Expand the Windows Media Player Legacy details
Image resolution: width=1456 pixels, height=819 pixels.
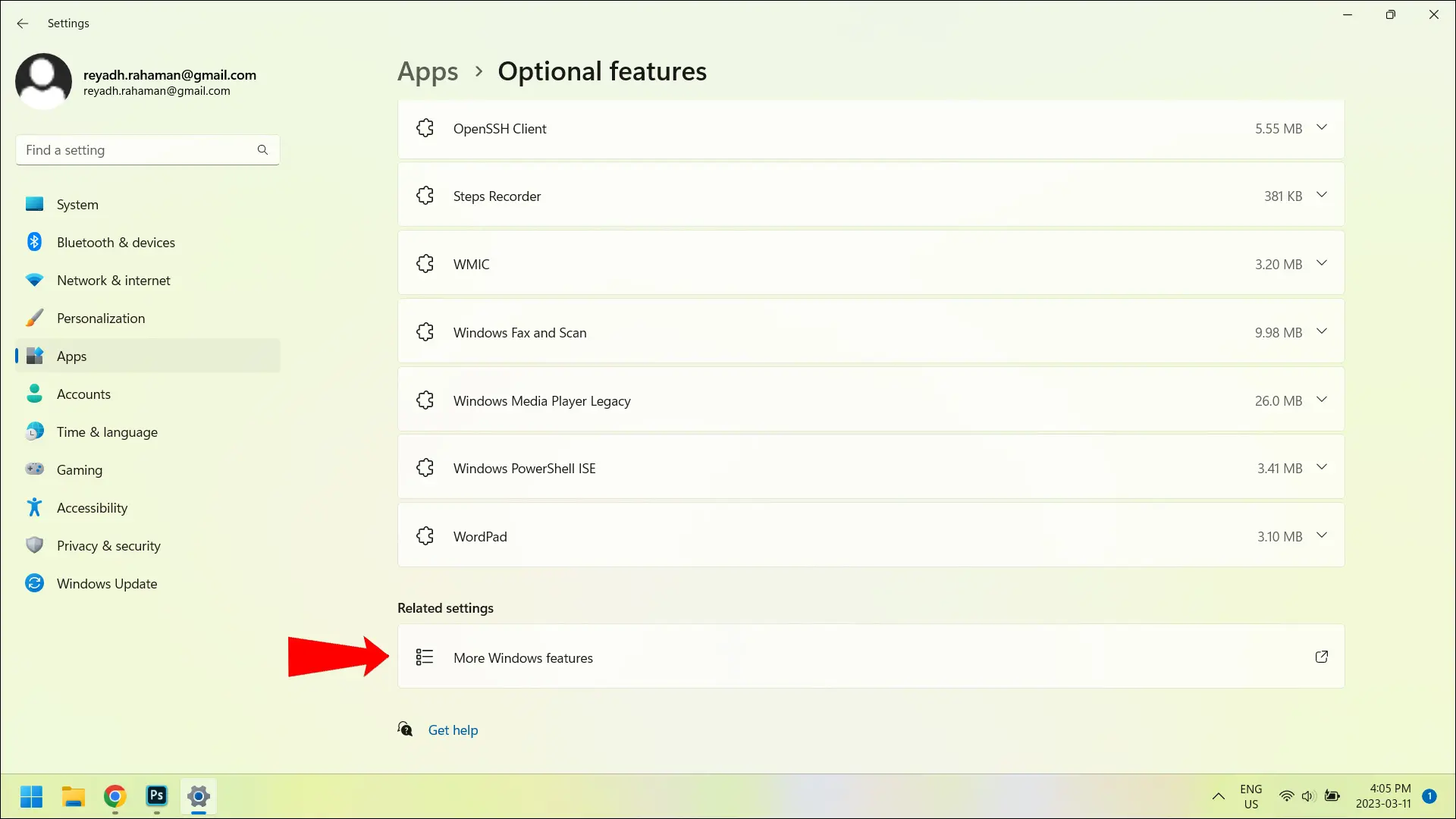[x=1321, y=400]
